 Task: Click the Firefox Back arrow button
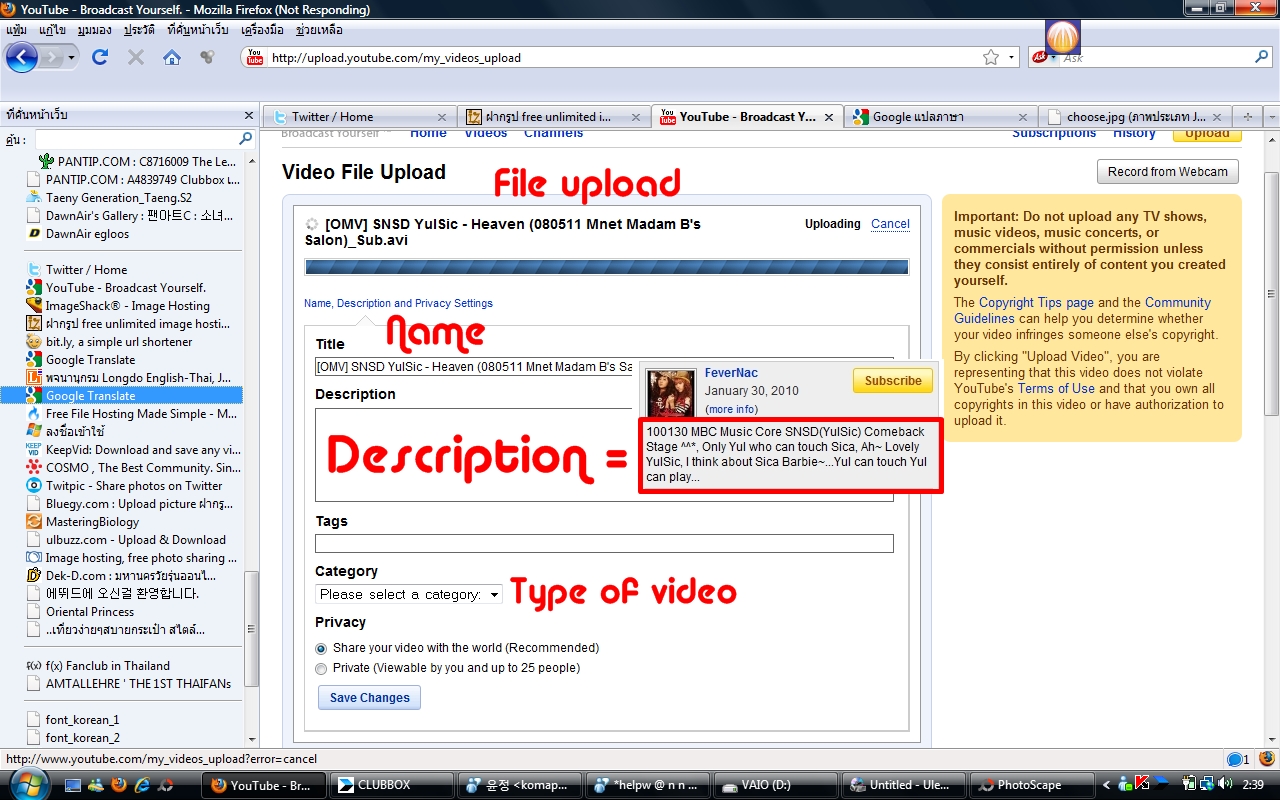[x=22, y=57]
